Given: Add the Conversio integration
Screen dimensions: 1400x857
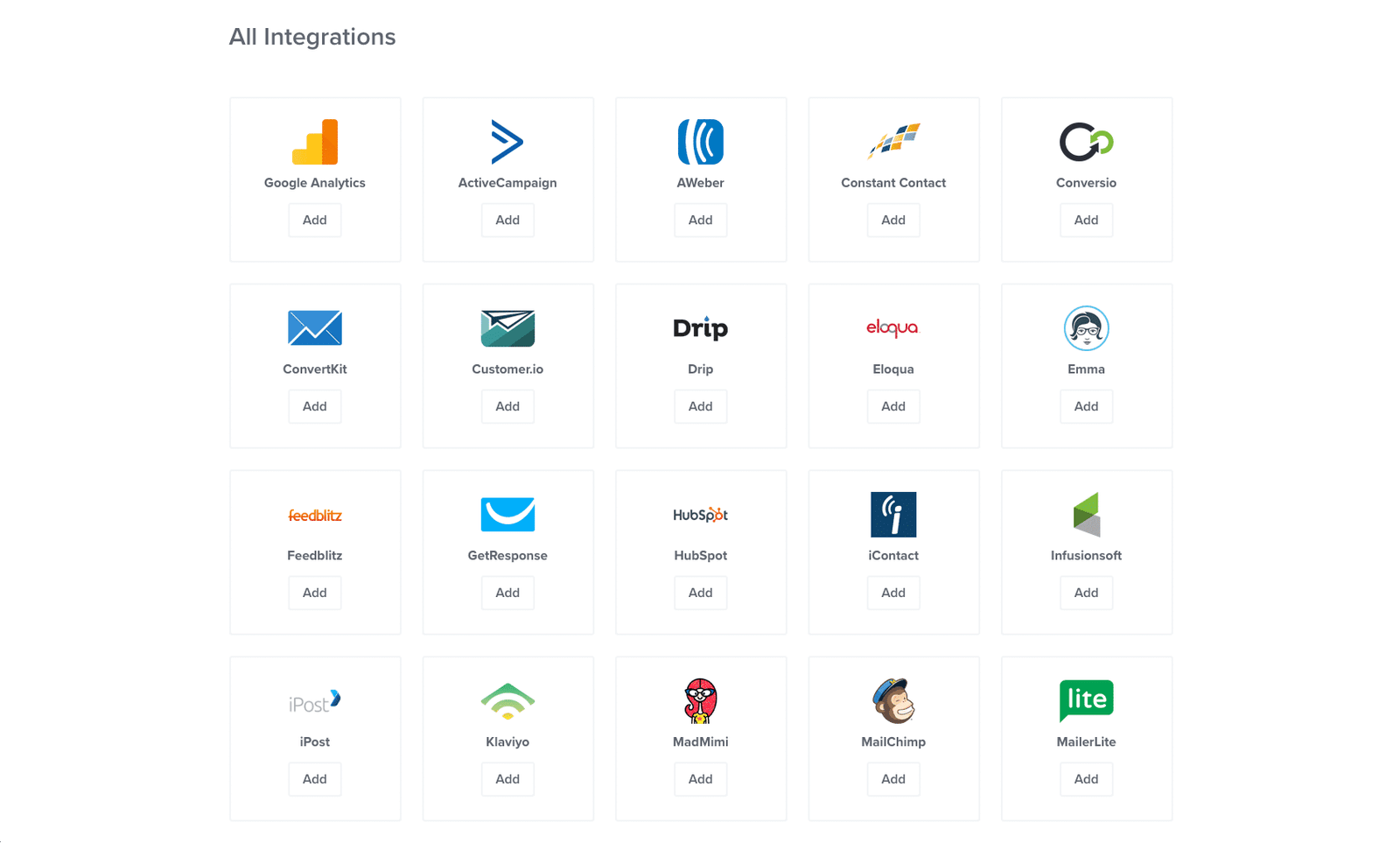Looking at the screenshot, I should click(1086, 221).
